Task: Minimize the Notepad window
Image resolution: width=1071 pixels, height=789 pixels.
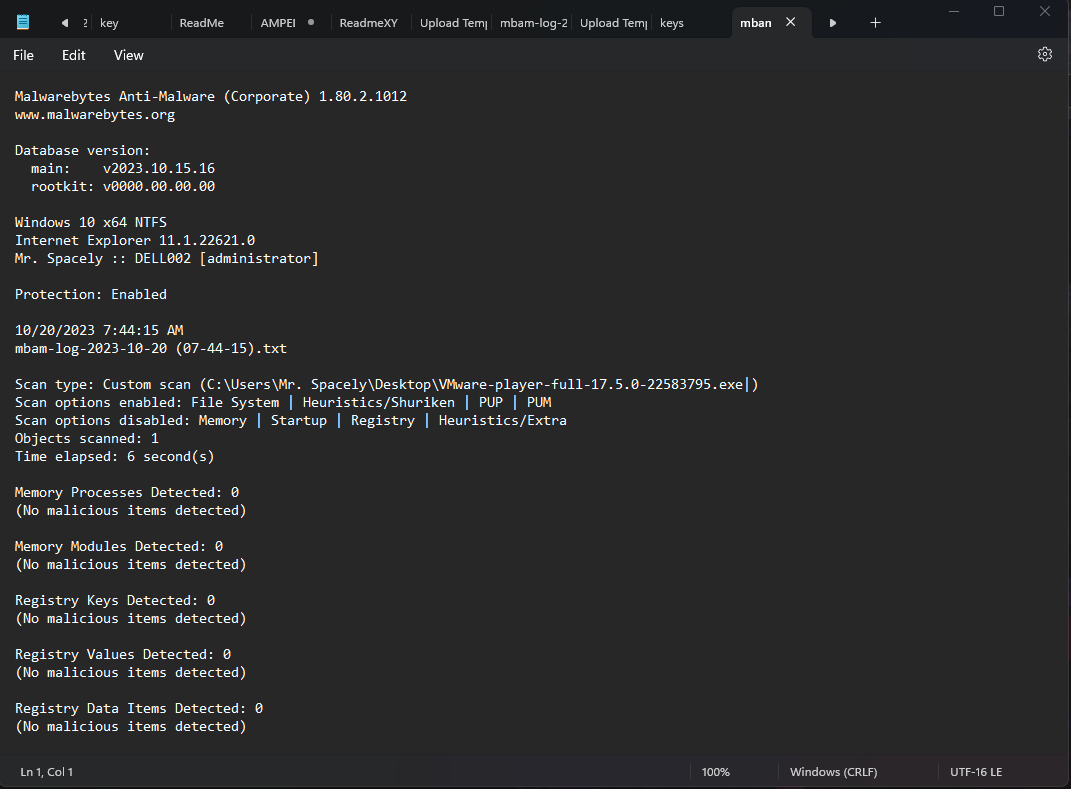Action: coord(954,12)
